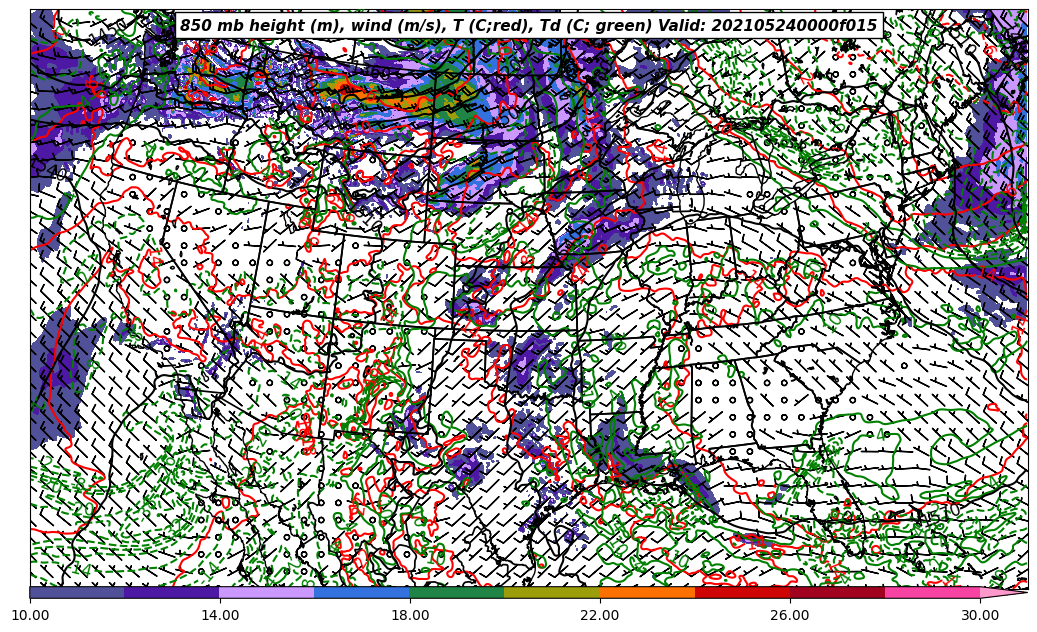Select the crimson 26–28 colorbar segment
The height and width of the screenshot is (632, 1037).
point(837,592)
